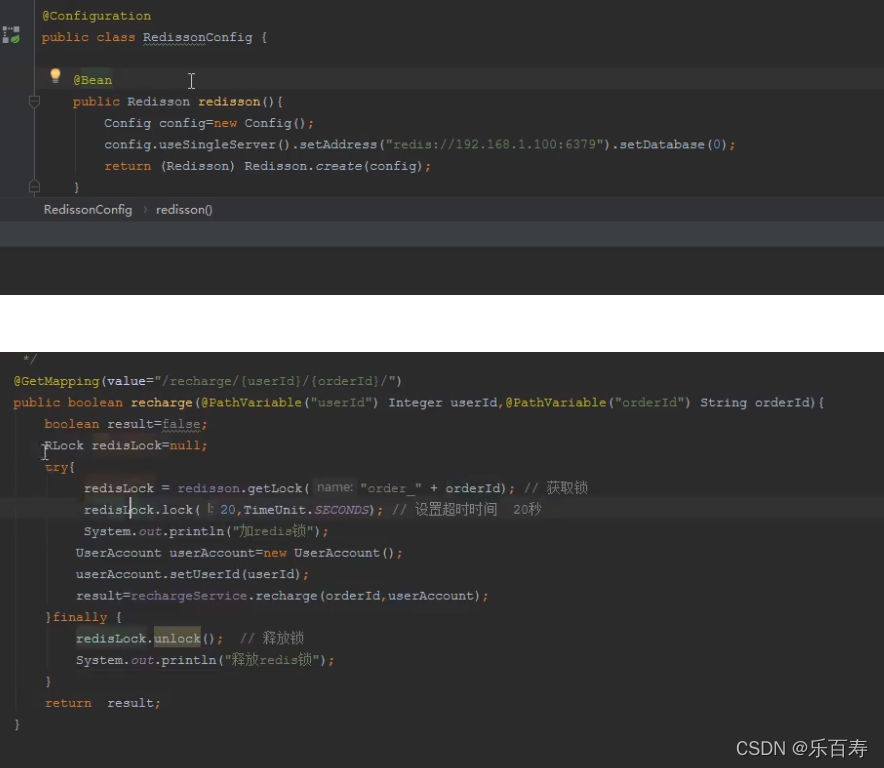
Task: Click the @GetMapping annotation
Action: (x=56, y=381)
